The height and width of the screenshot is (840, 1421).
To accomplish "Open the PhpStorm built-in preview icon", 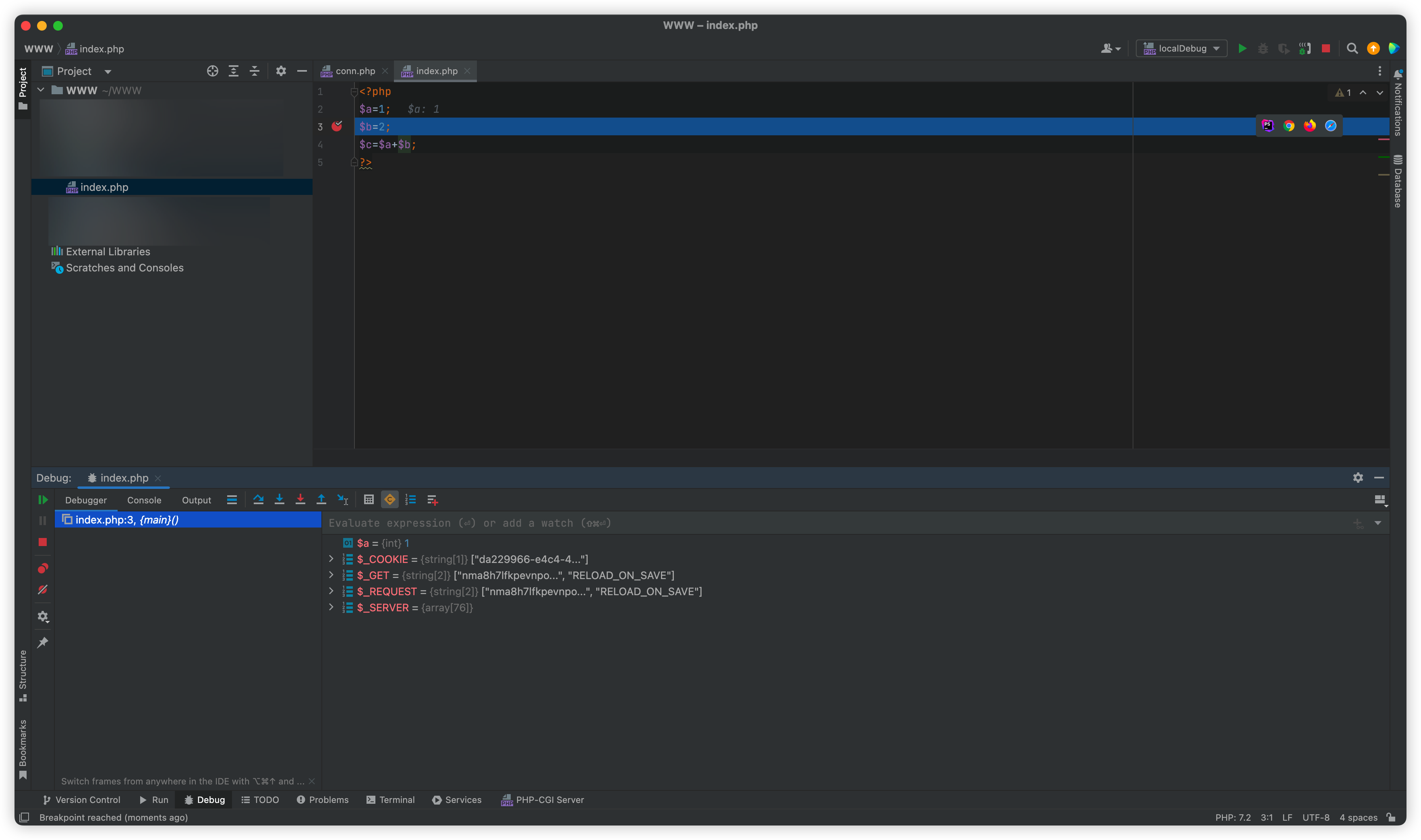I will coord(1268,126).
